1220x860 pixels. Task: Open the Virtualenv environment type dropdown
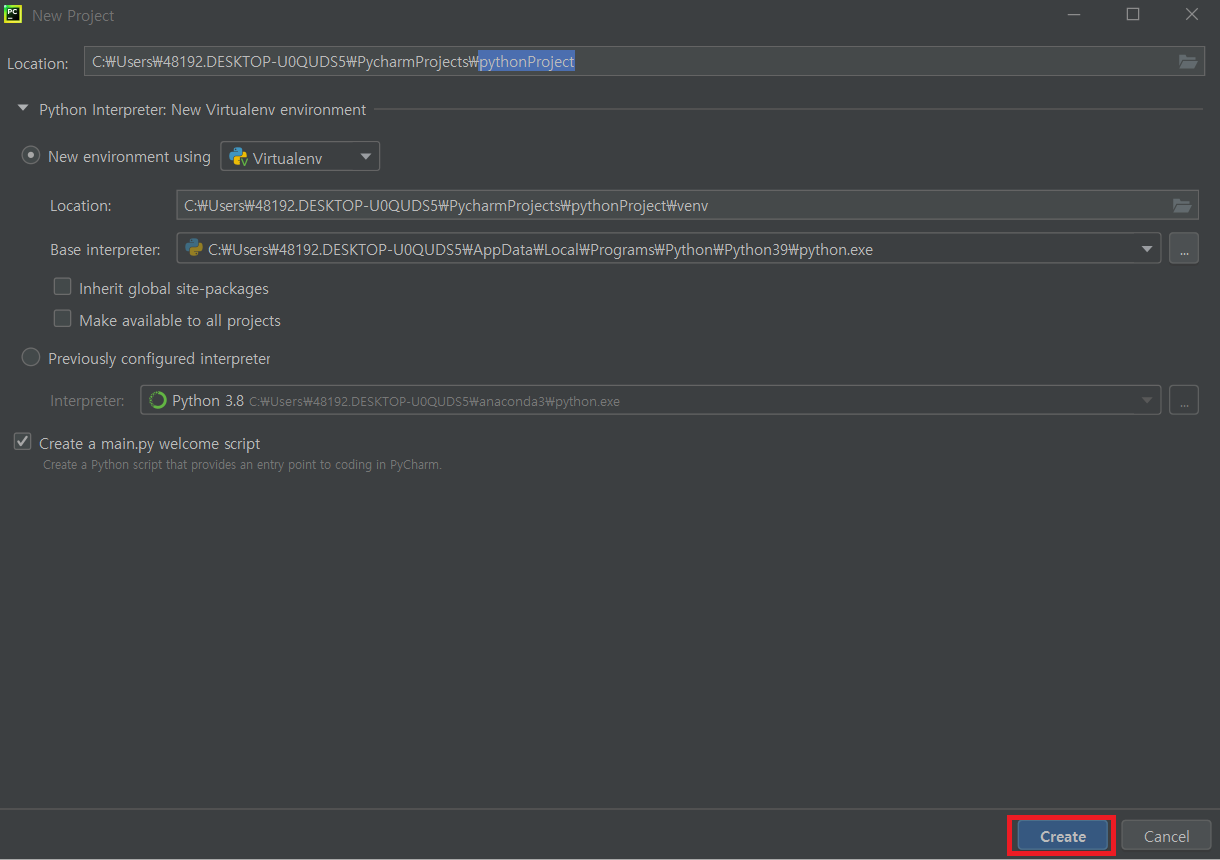tap(300, 157)
